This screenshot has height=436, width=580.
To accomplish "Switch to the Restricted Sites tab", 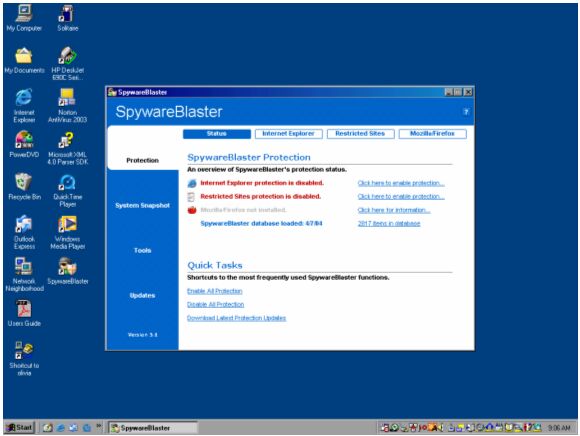I will 360,134.
